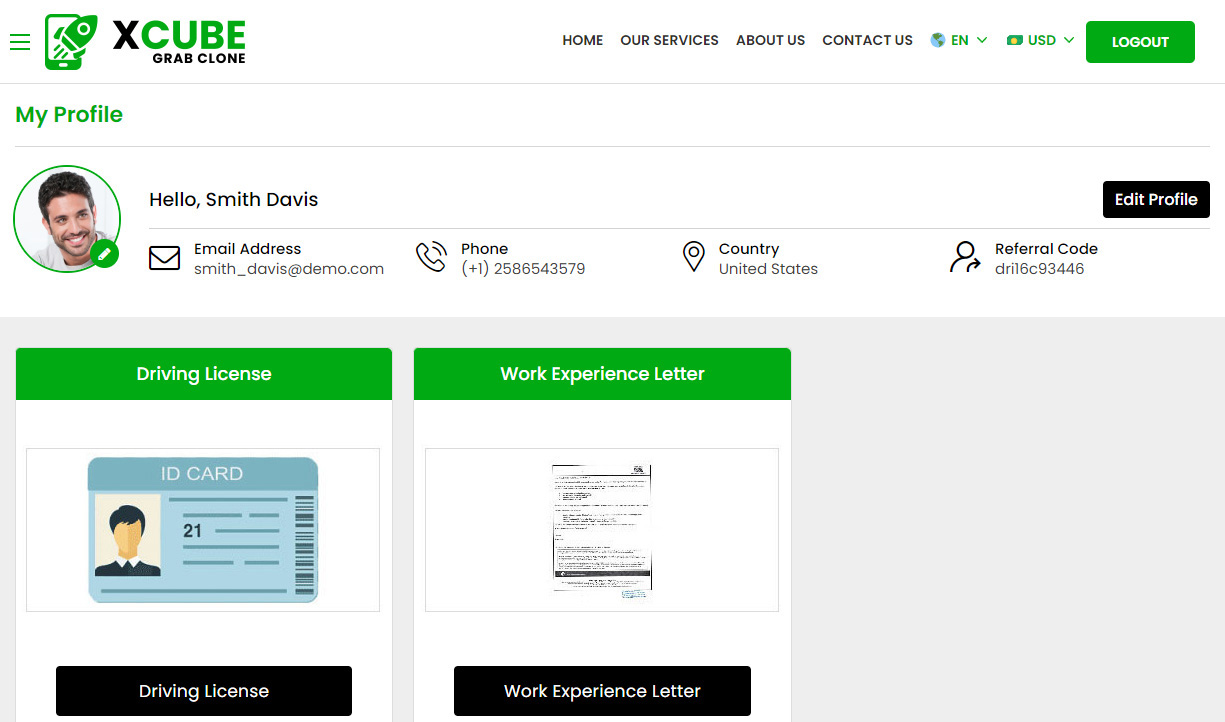Screen dimensions: 1225x722
Task: Click the email envelope icon
Action: [164, 258]
